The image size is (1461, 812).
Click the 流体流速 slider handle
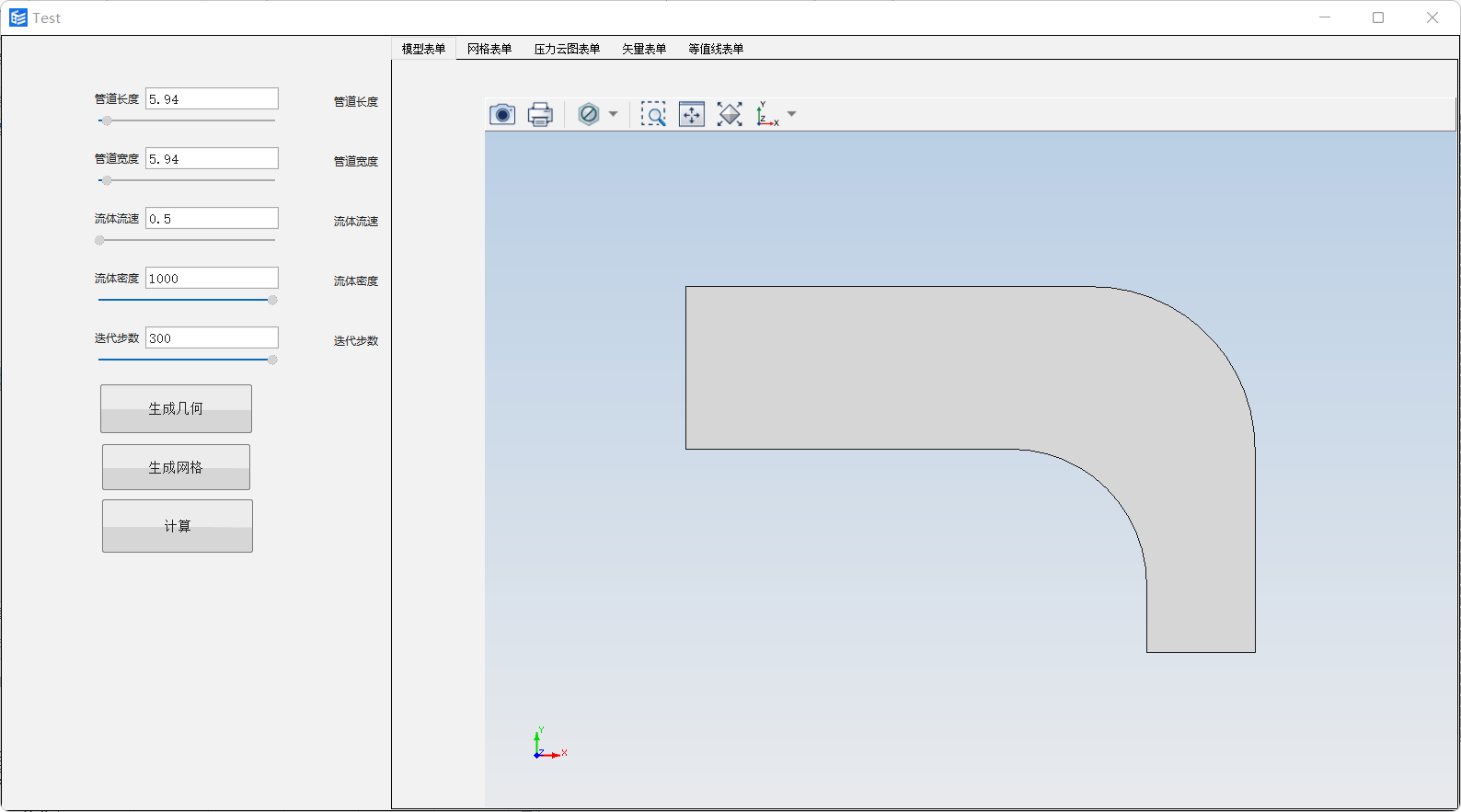(99, 240)
